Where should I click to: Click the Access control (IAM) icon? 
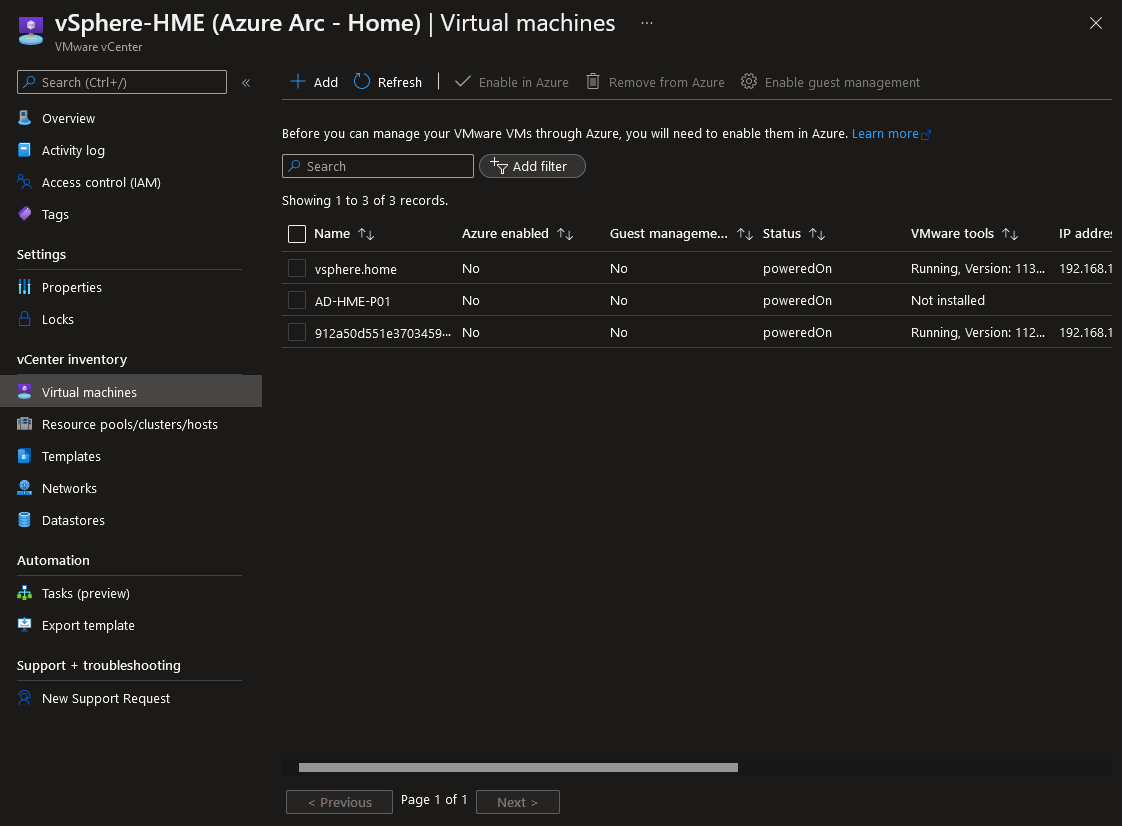coord(24,182)
